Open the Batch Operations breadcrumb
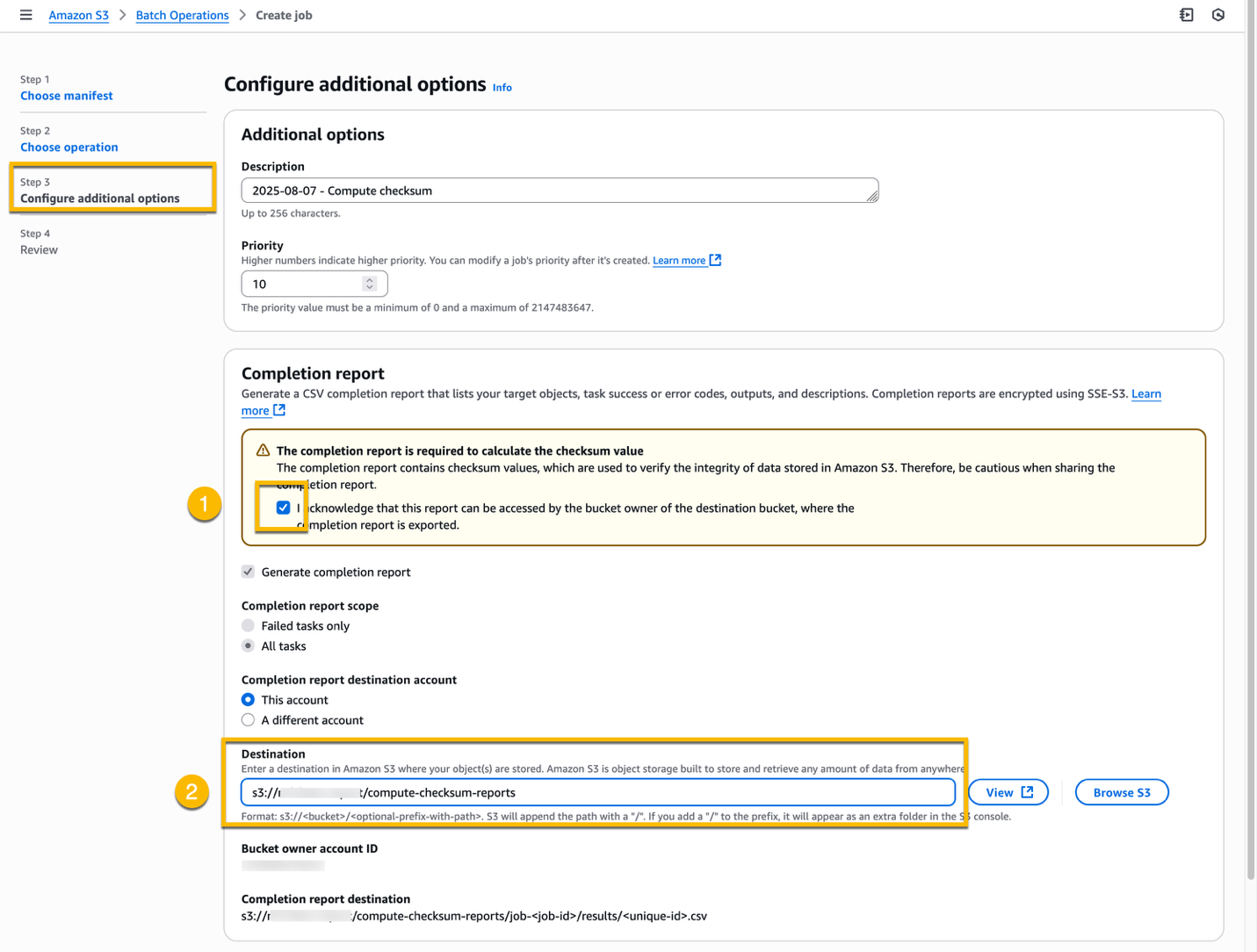Image resolution: width=1257 pixels, height=952 pixels. (x=182, y=15)
